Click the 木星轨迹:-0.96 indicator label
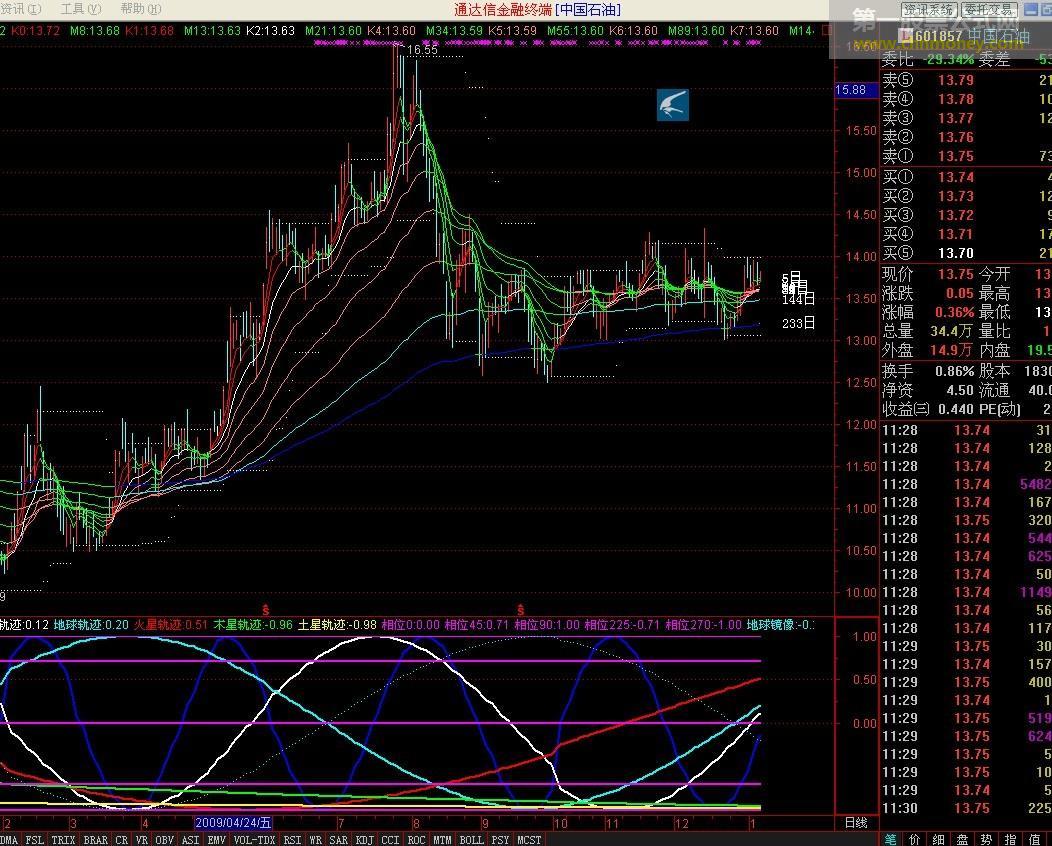Screen dimensions: 1052x846 coord(253,625)
